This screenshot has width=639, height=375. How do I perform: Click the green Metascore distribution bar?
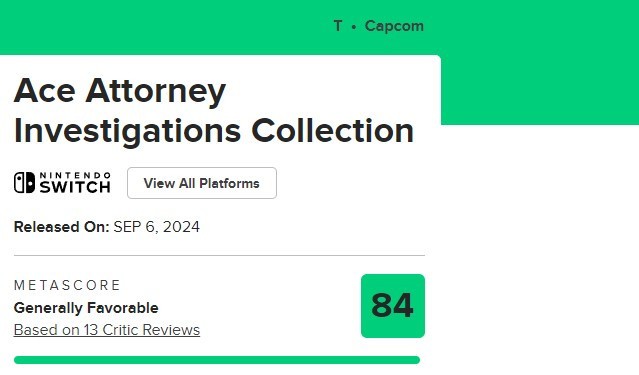click(217, 360)
